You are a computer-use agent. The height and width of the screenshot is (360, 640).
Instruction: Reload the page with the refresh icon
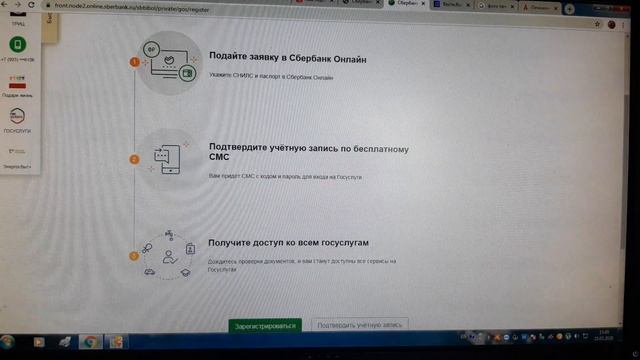pos(31,5)
